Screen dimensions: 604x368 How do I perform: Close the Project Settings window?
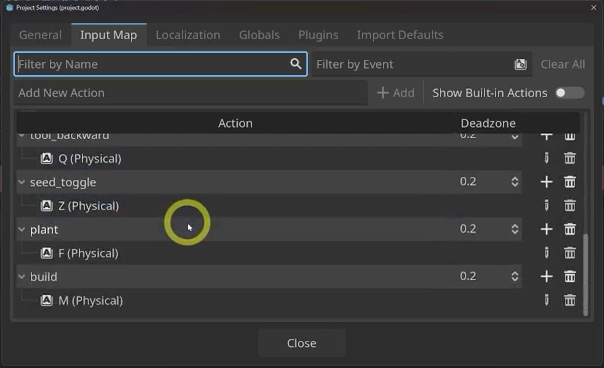(x=594, y=7)
